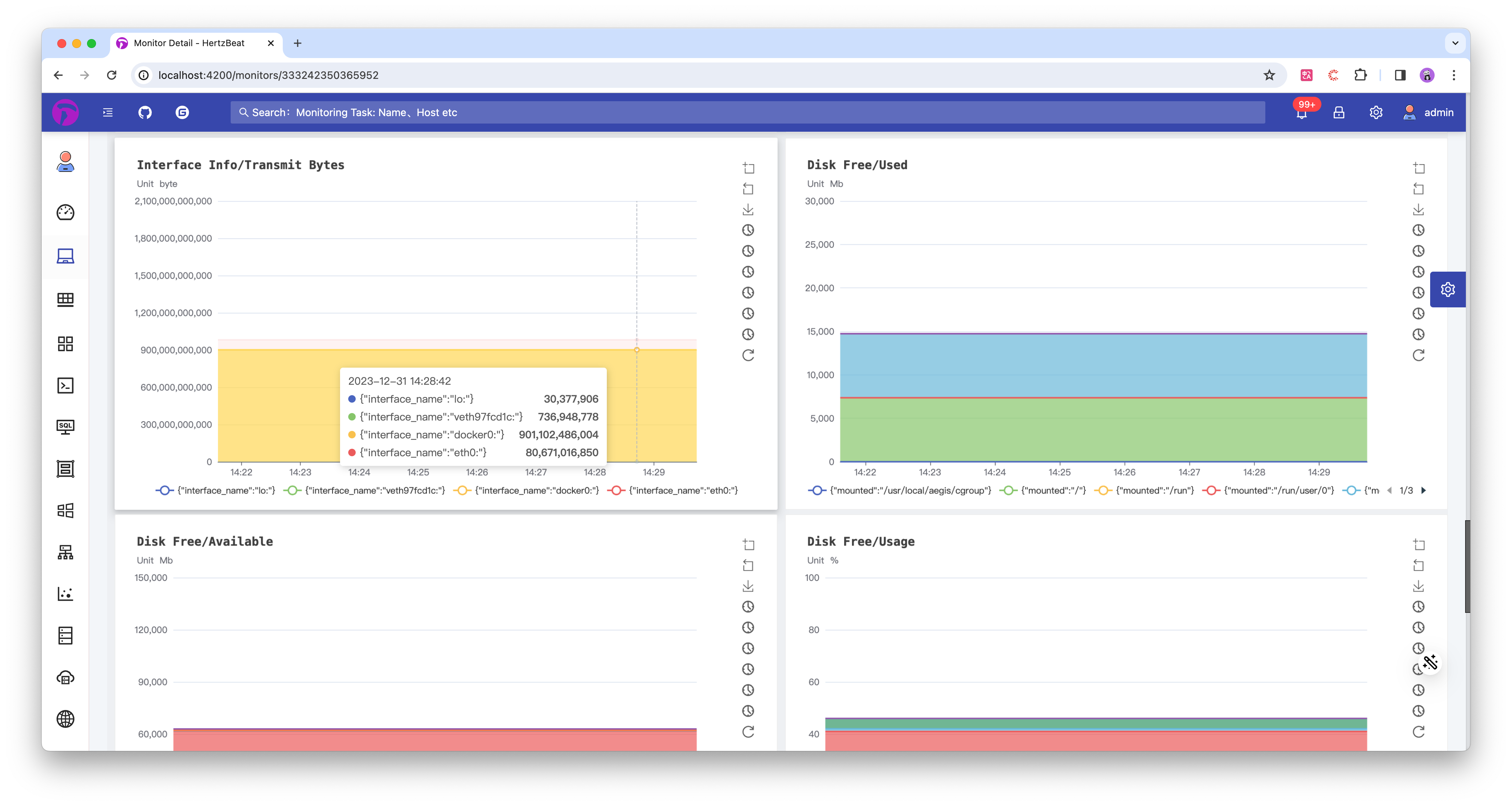Download Interface Info/Transmit Bytes chart as image

pos(748,210)
